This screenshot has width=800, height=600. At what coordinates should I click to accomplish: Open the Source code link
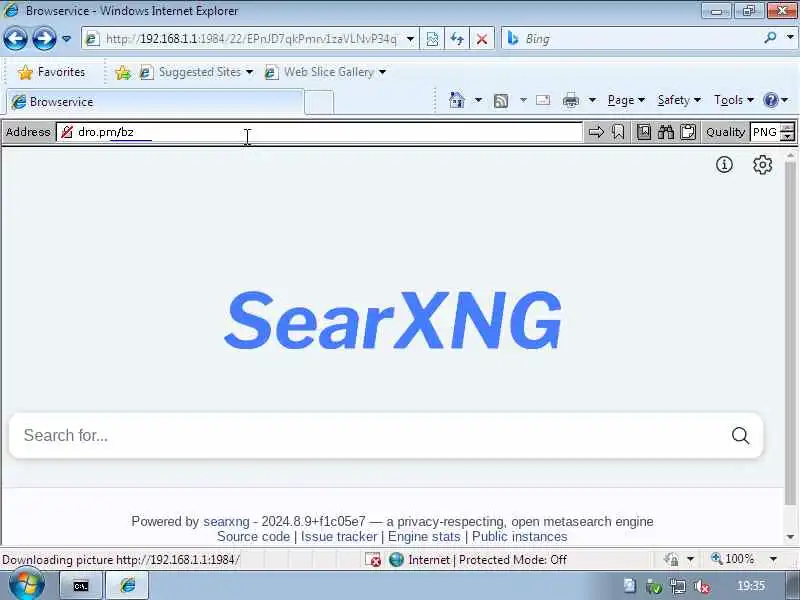point(253,536)
